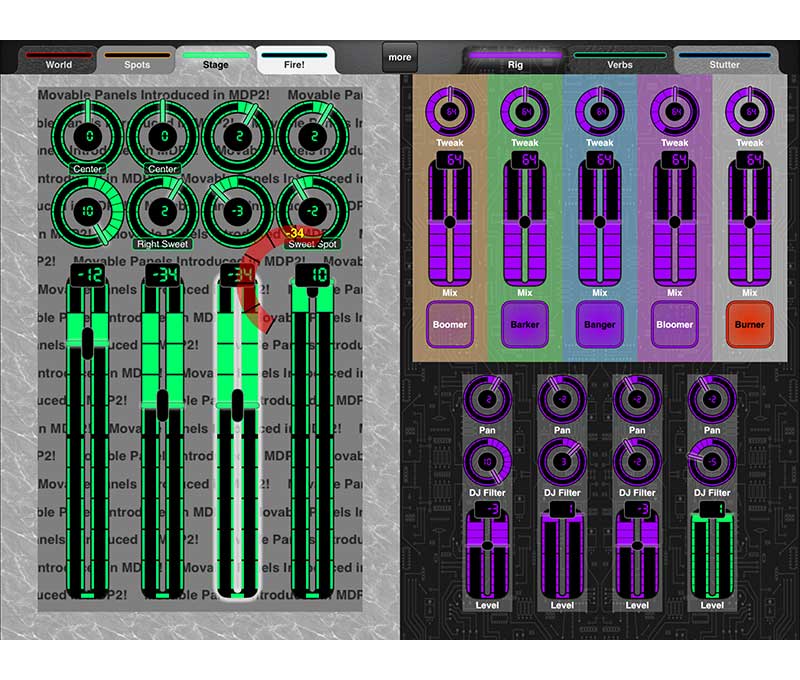Click the Tweak knob above Boomer
This screenshot has width=800, height=680.
(x=450, y=111)
